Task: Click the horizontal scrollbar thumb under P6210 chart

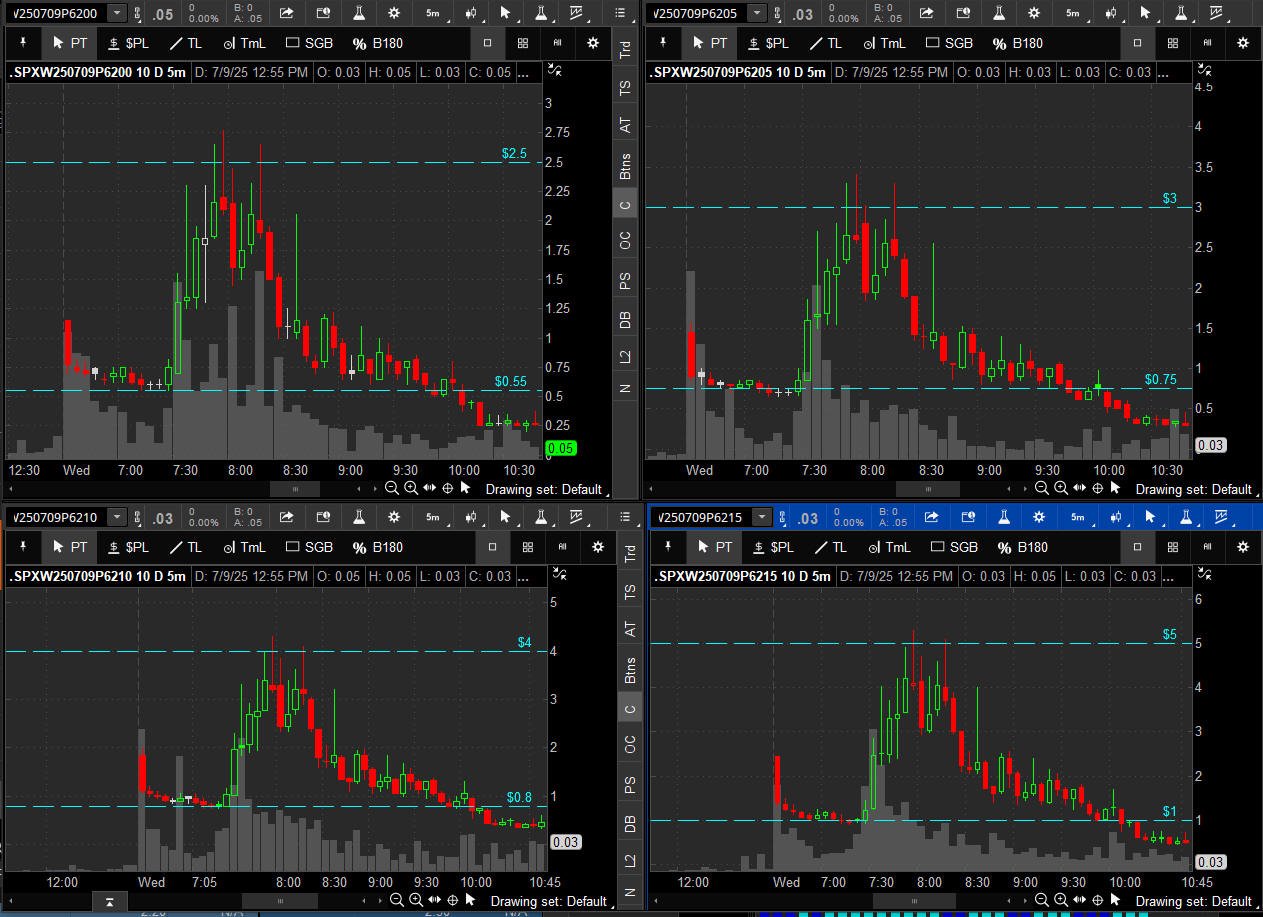Action: (280, 901)
